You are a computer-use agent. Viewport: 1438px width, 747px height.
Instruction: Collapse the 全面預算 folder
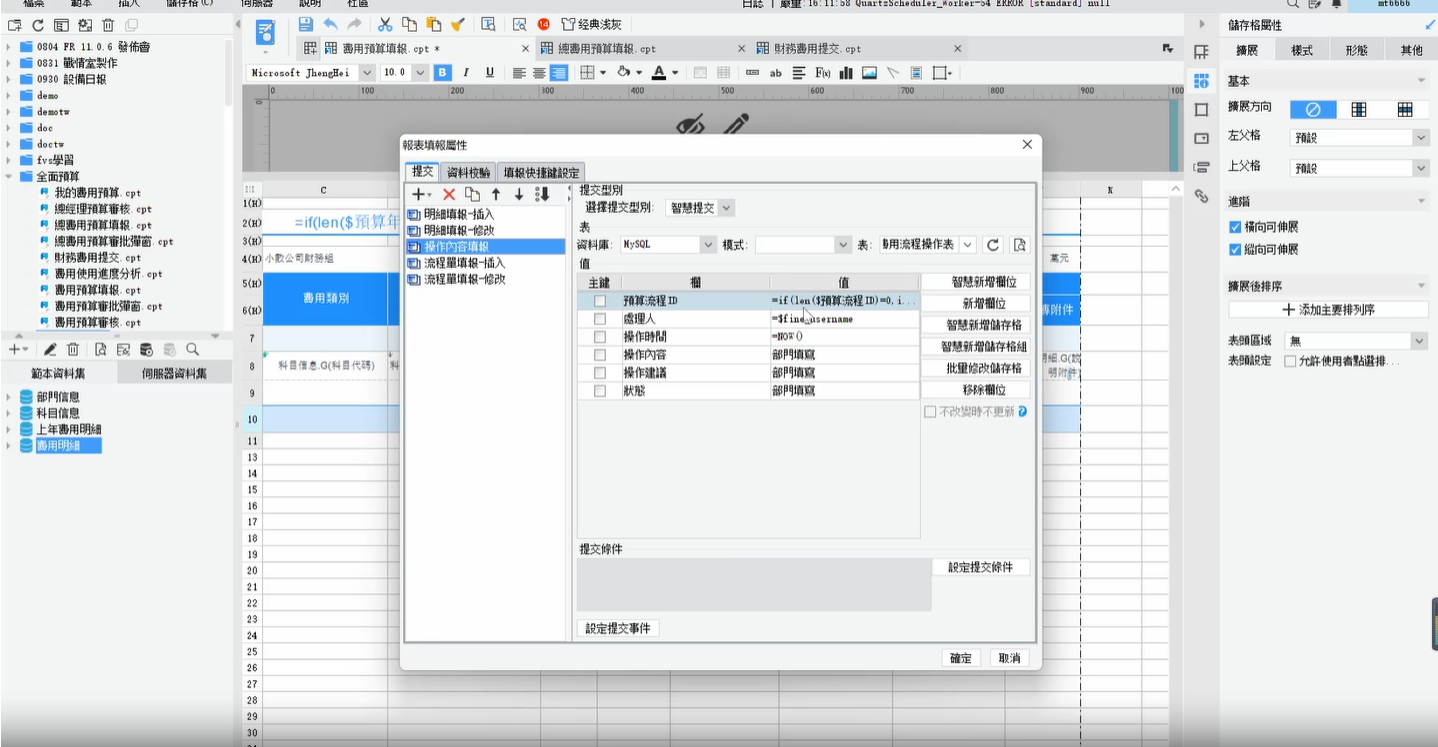(x=9, y=176)
